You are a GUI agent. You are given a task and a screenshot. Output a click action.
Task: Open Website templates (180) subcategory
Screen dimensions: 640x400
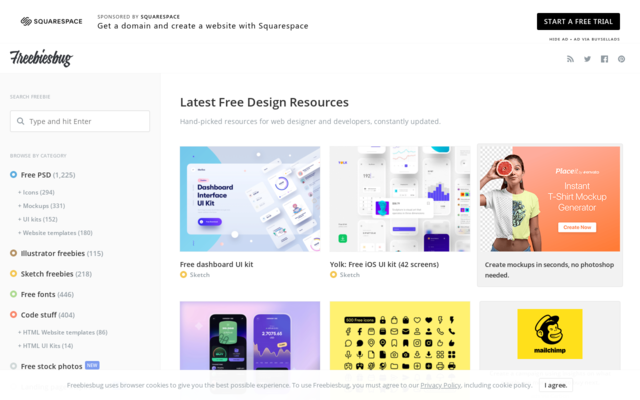pyautogui.click(x=55, y=233)
